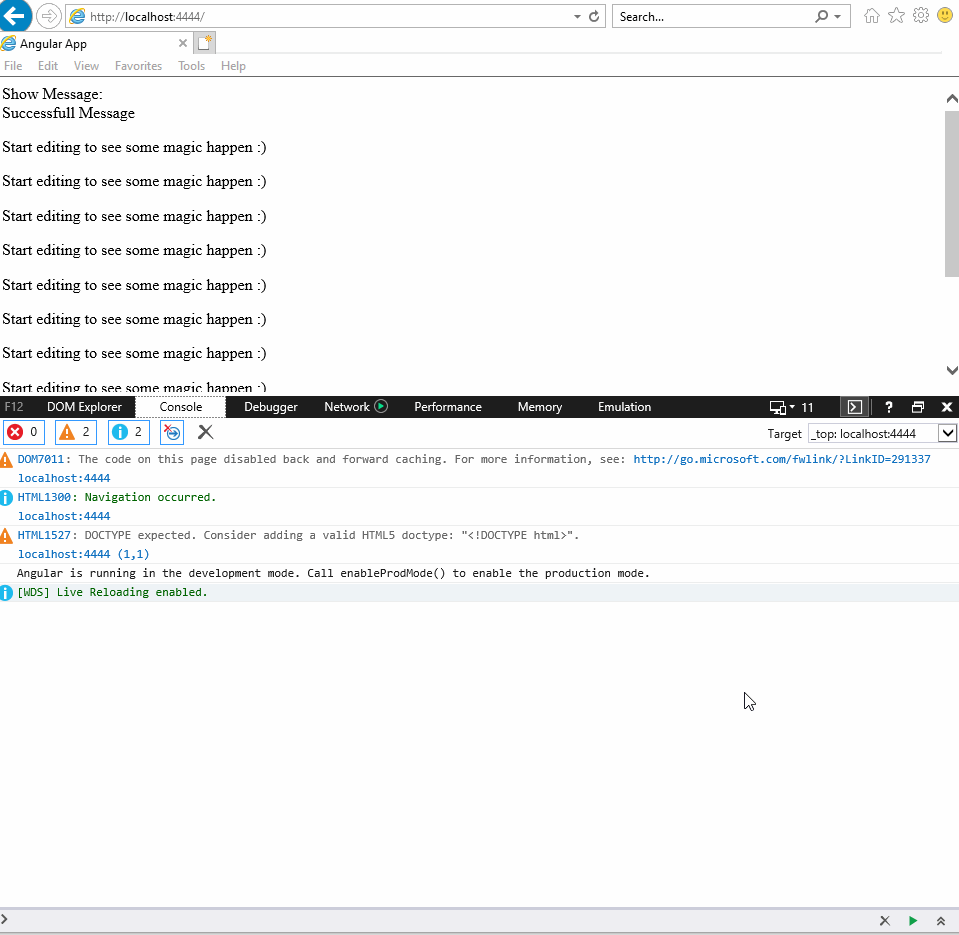Viewport: 959px width, 935px height.
Task: Clear the console messages with the X icon
Action: click(x=205, y=431)
